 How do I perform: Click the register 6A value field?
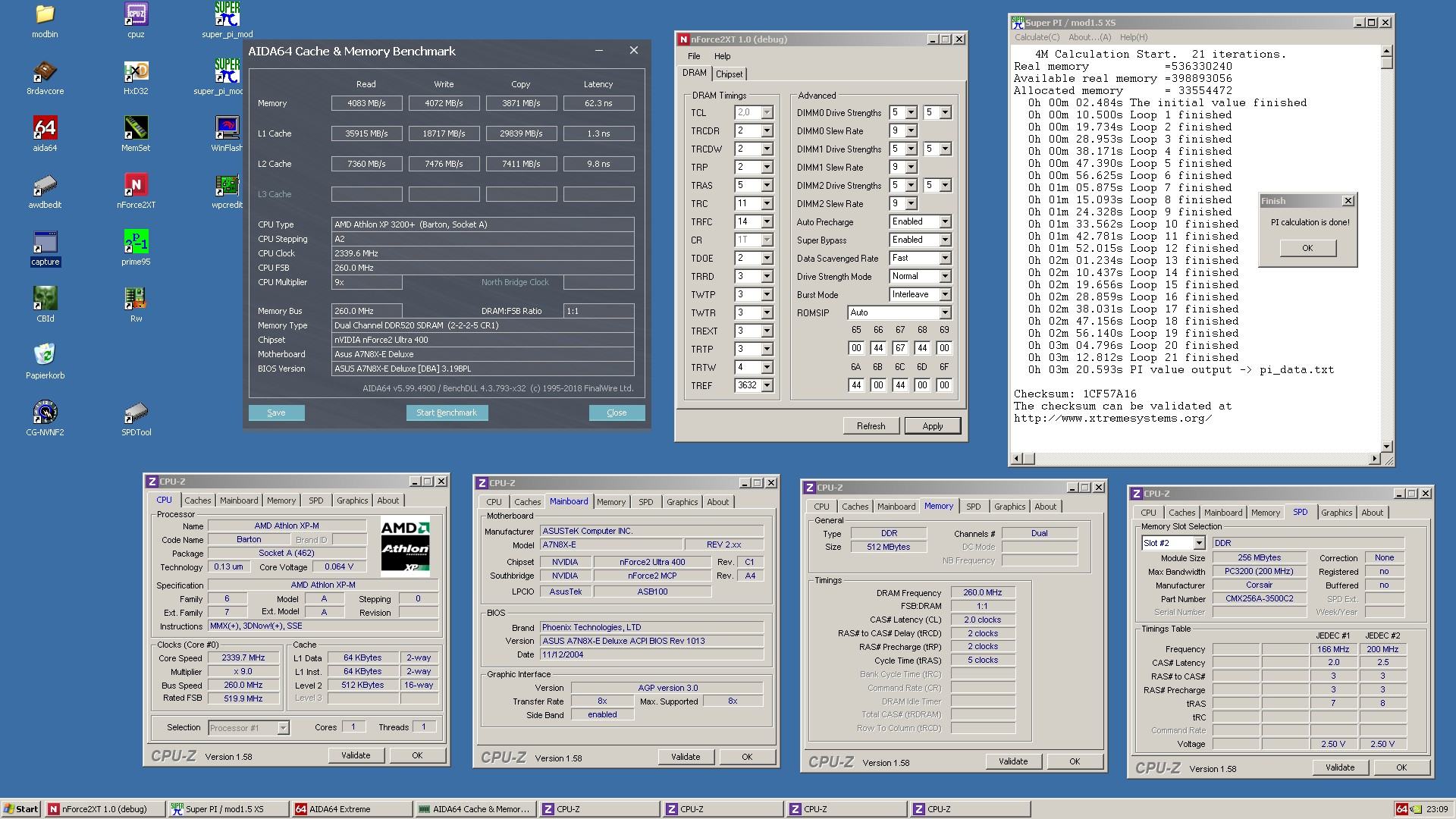(856, 385)
